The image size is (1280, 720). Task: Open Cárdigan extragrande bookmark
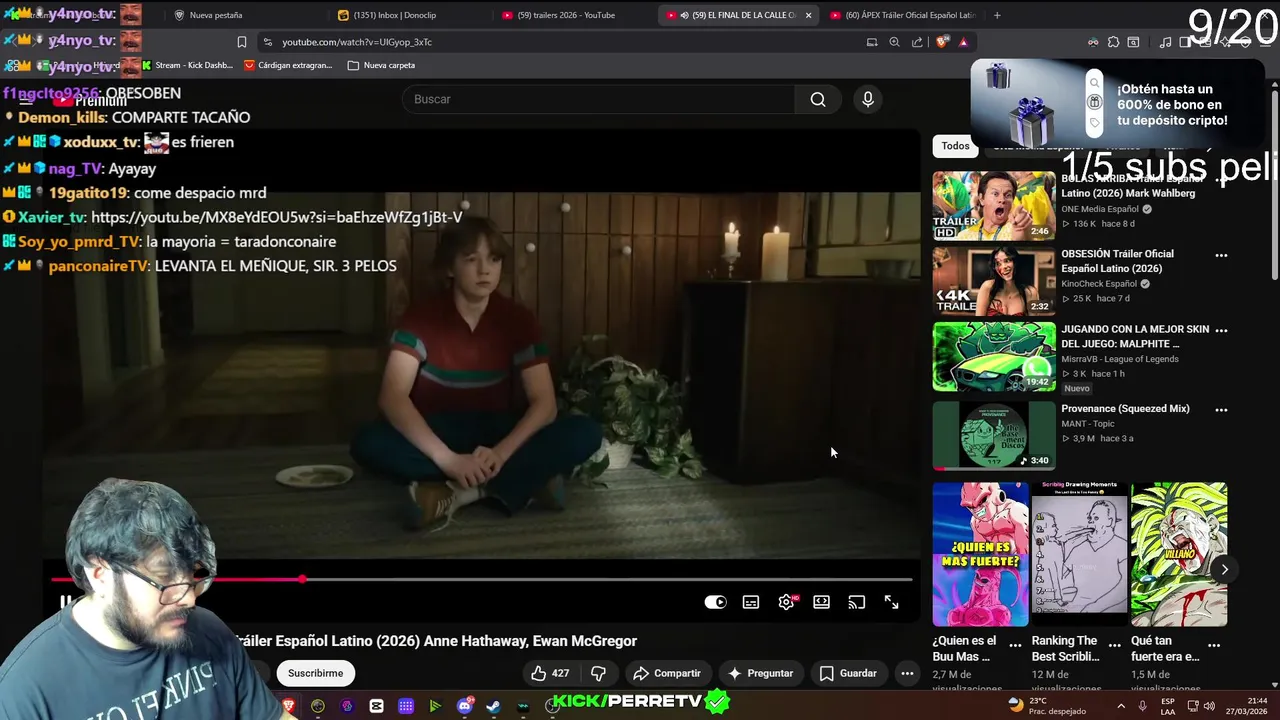[288, 65]
